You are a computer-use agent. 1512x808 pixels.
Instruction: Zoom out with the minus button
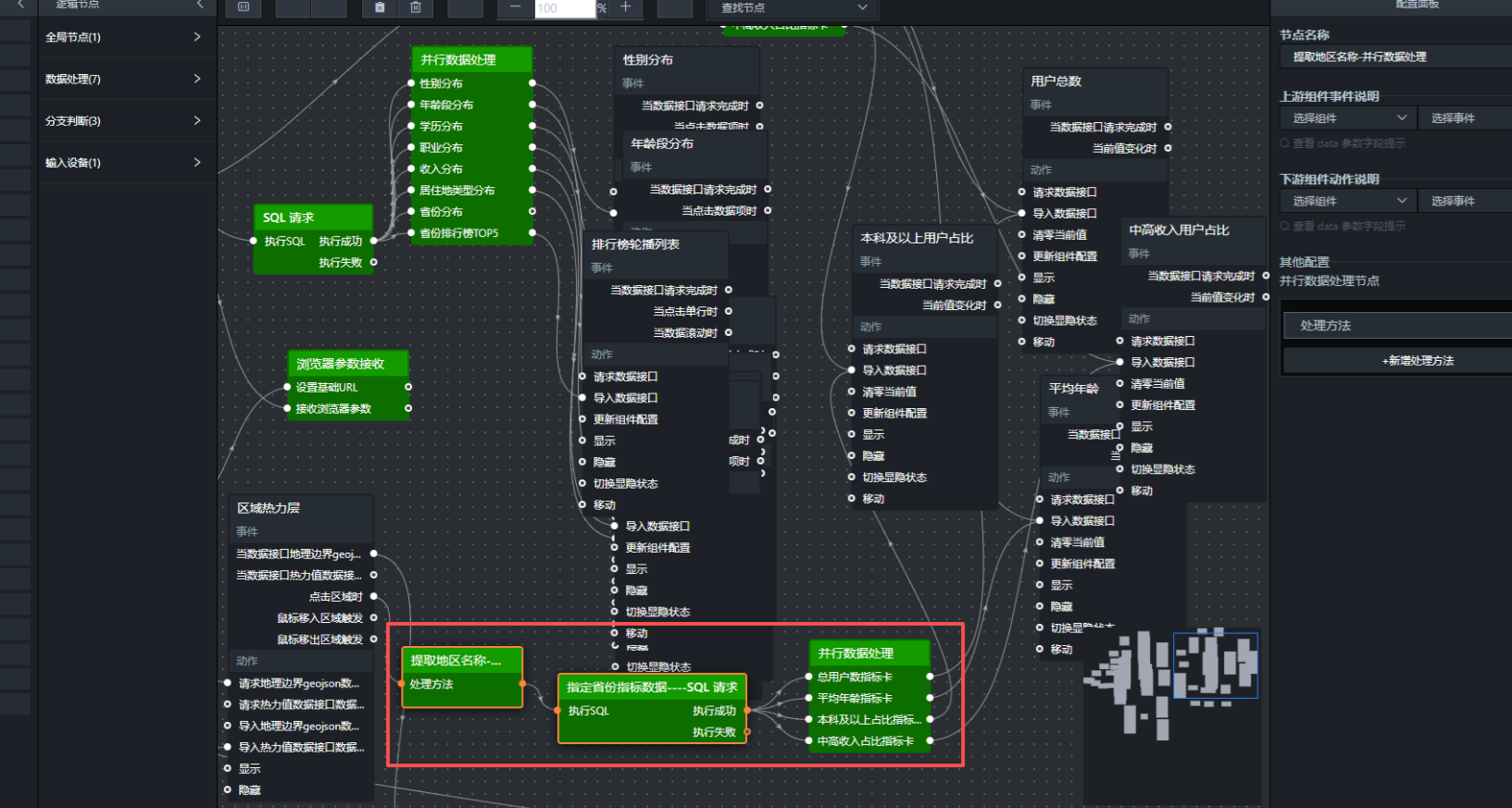point(516,7)
